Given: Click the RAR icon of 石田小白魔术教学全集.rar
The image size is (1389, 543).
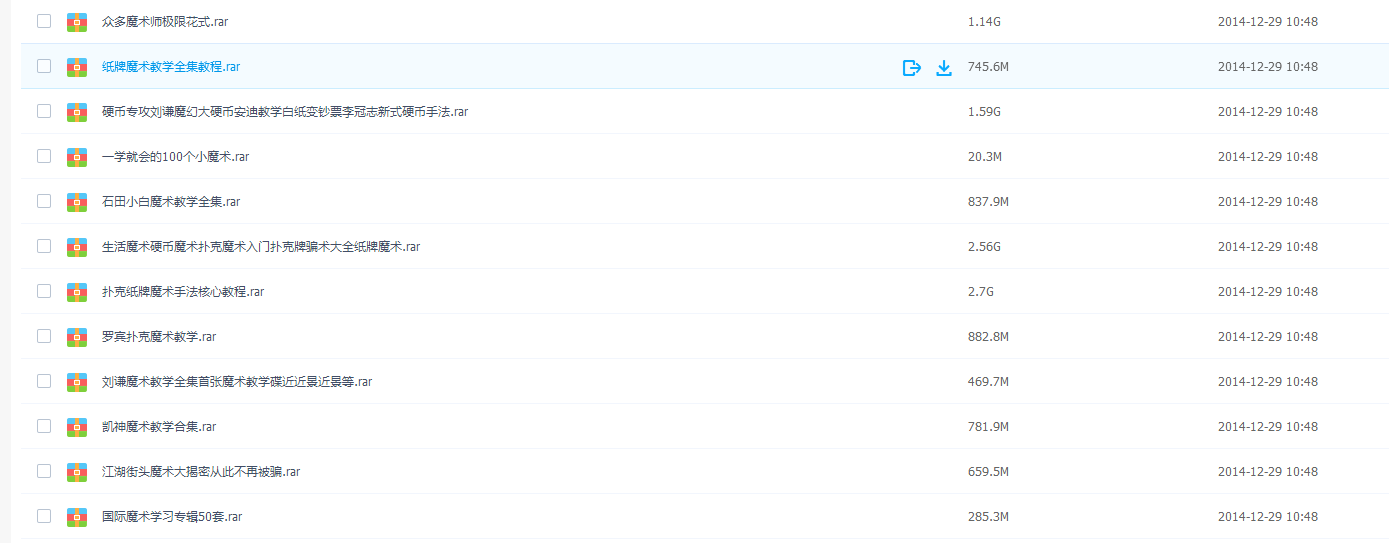Looking at the screenshot, I should click(x=77, y=202).
